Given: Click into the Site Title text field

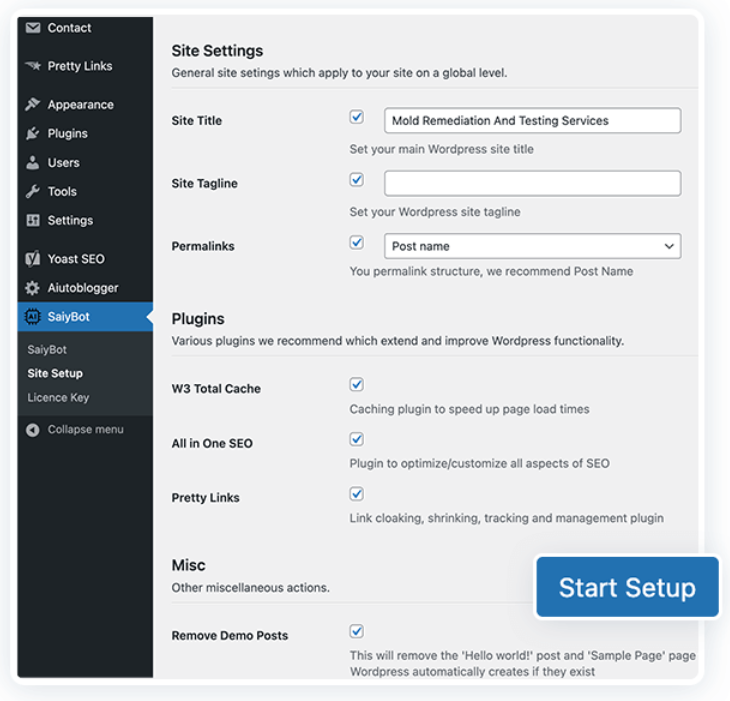Looking at the screenshot, I should pos(533,121).
